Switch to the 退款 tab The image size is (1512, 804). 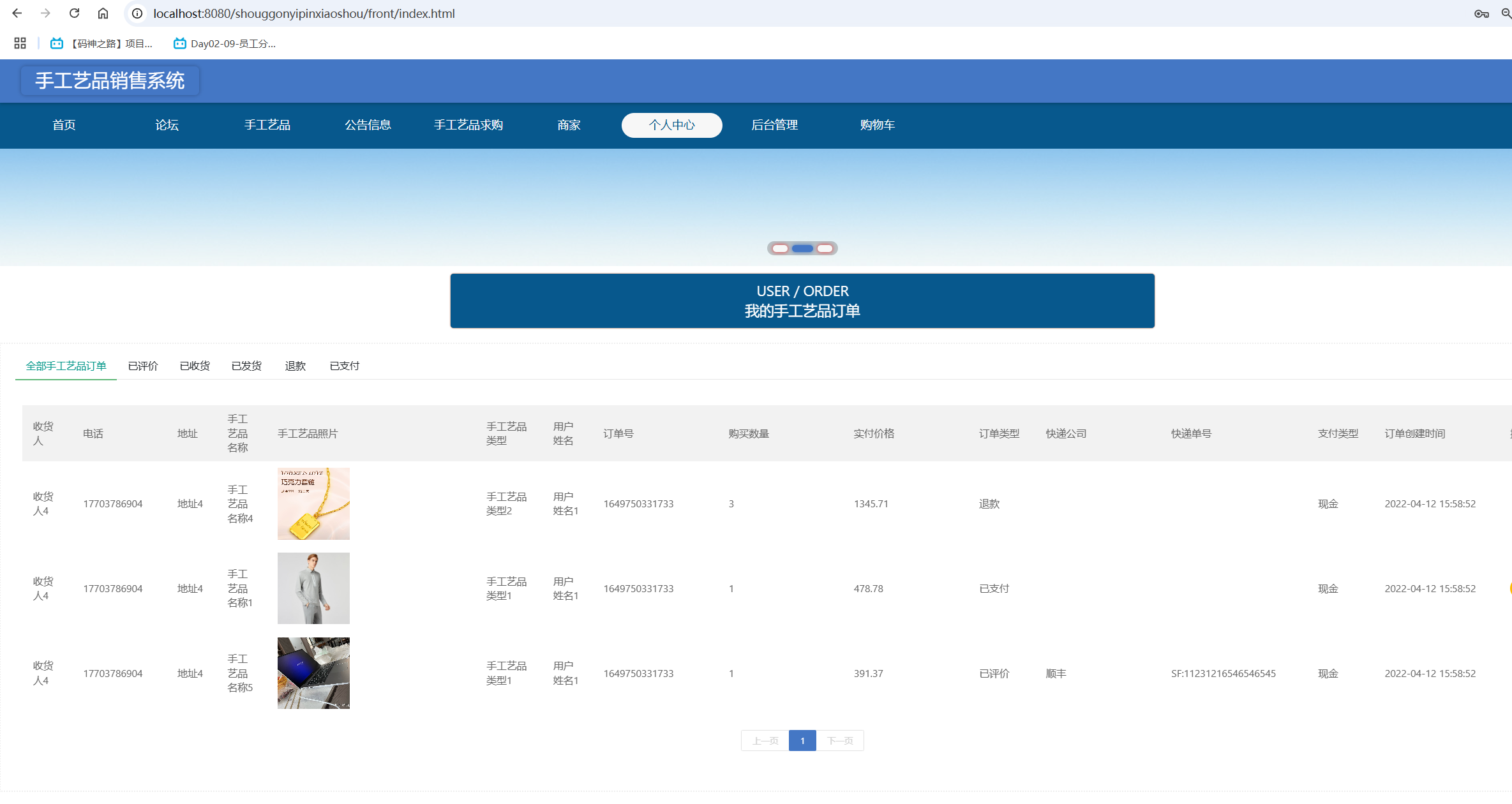coord(295,366)
